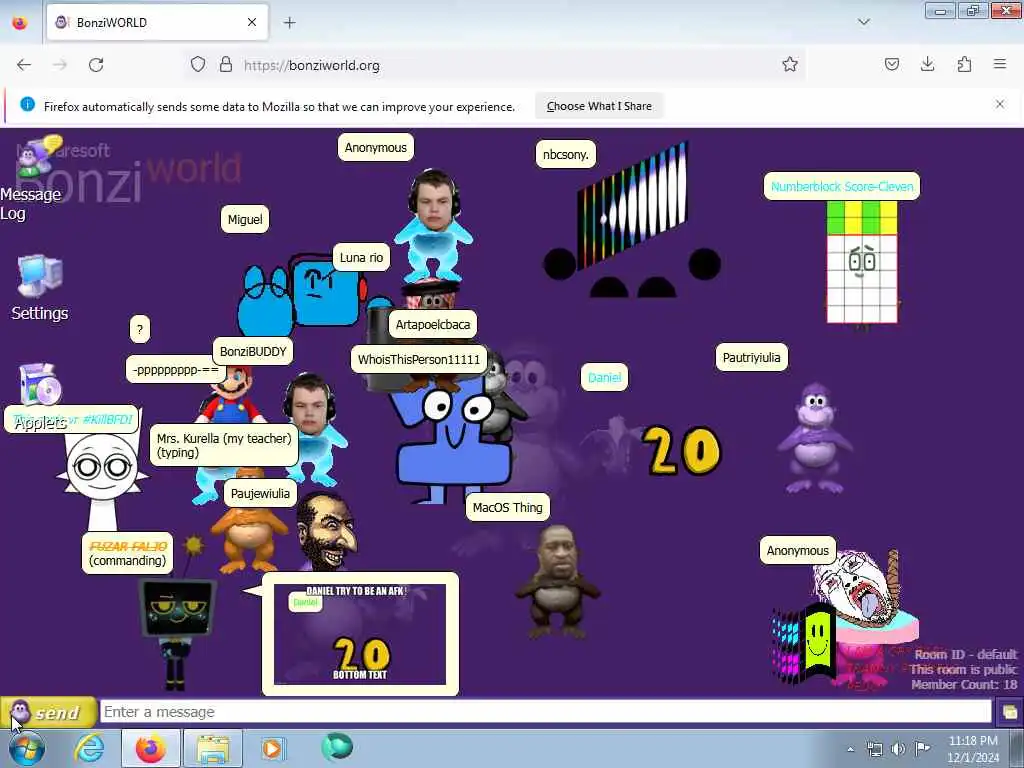Open the shield tracking protection icon
The height and width of the screenshot is (768, 1024).
[198, 65]
